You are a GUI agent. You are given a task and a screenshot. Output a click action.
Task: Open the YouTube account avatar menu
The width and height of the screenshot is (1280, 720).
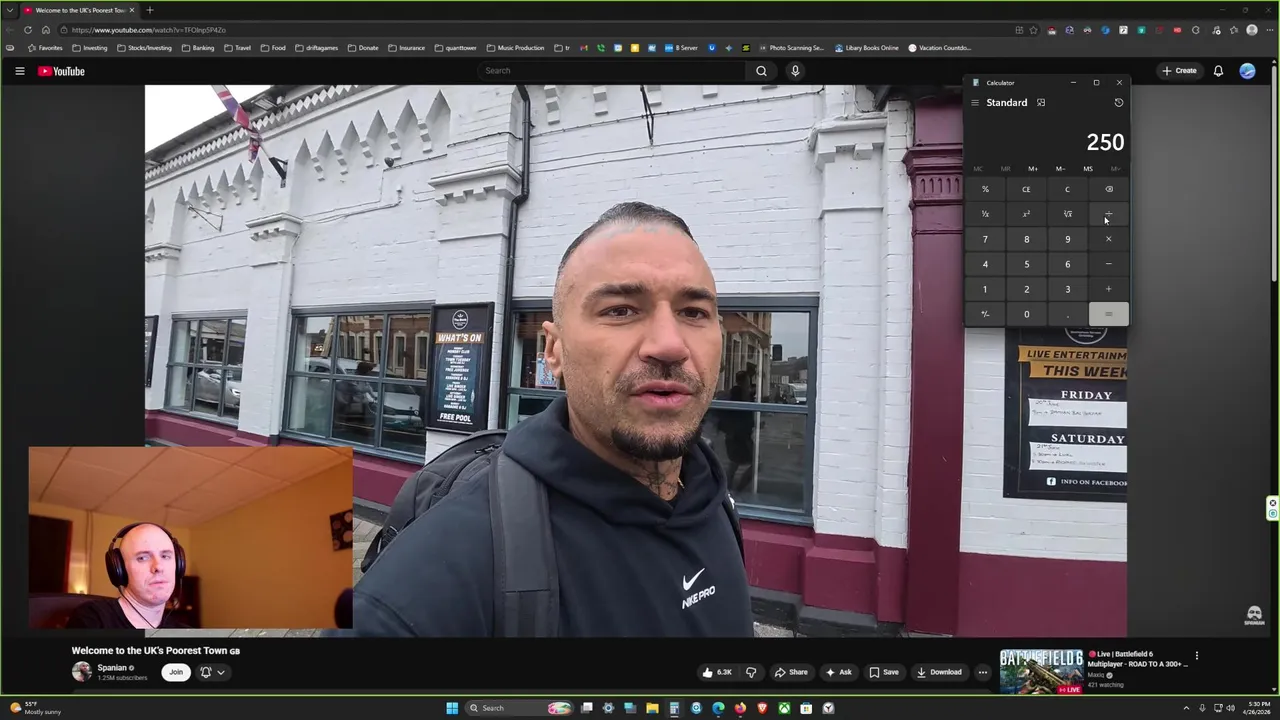(1247, 71)
